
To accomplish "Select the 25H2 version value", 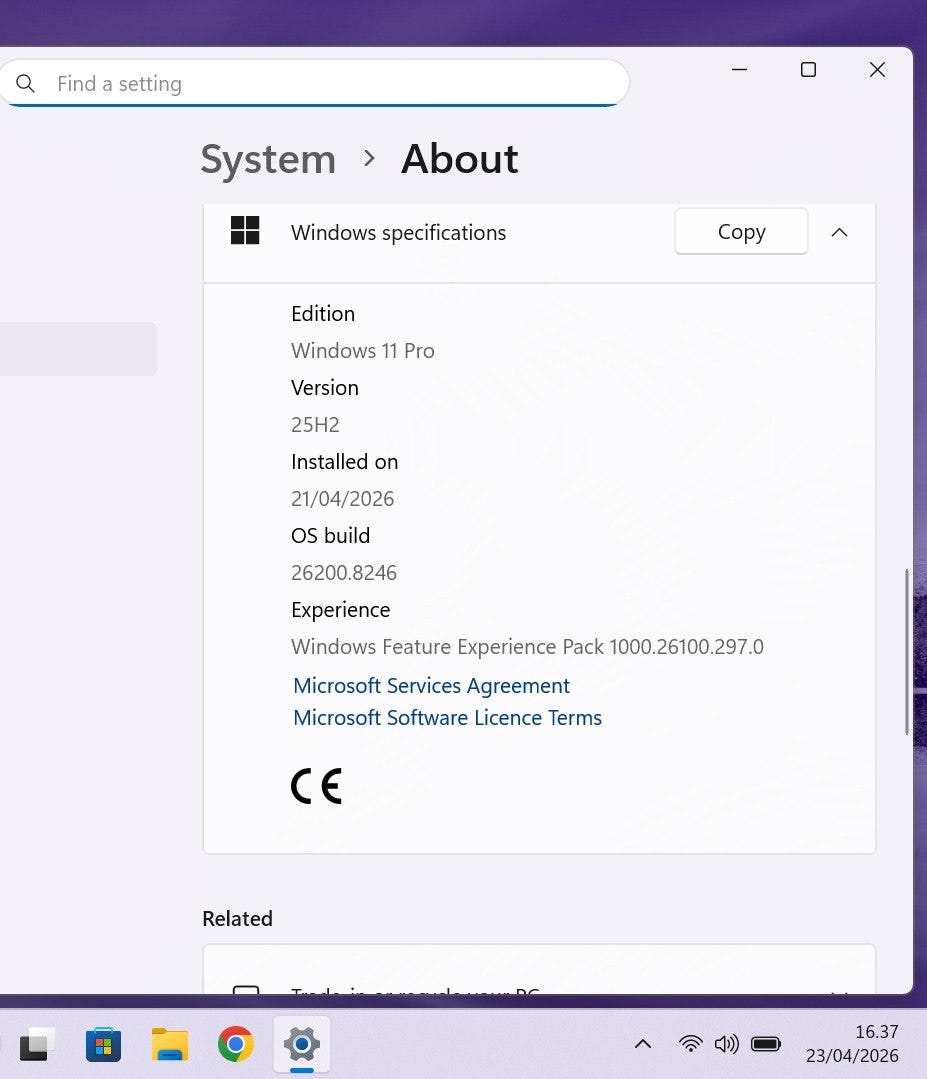I will pyautogui.click(x=315, y=425).
